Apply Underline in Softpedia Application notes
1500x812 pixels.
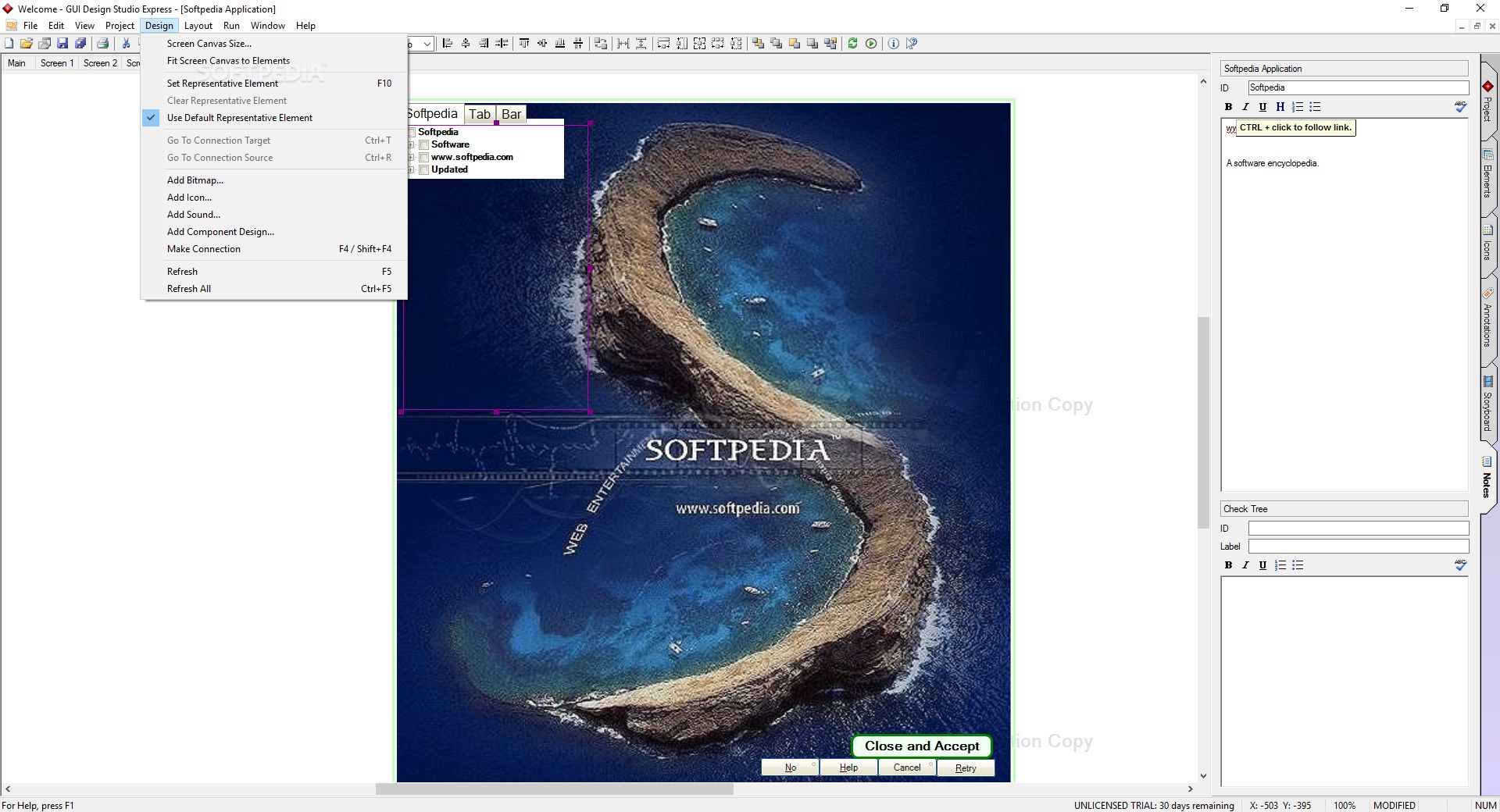point(1262,107)
